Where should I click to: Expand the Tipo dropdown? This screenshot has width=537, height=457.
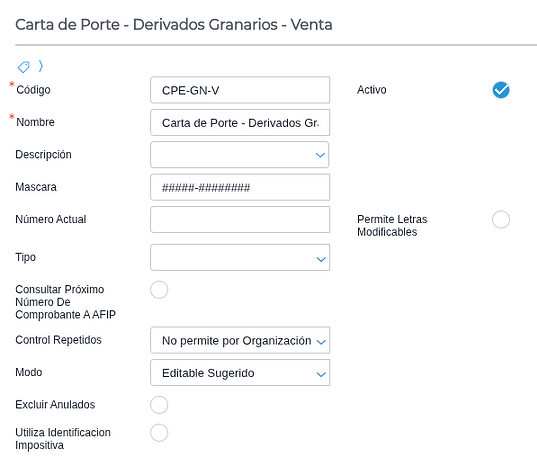point(321,259)
